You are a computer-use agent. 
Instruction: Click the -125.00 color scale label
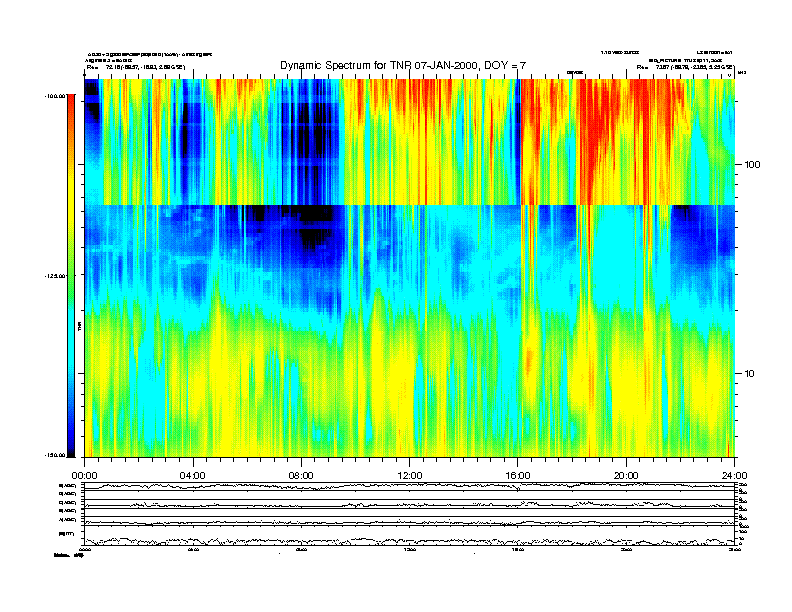[56, 276]
